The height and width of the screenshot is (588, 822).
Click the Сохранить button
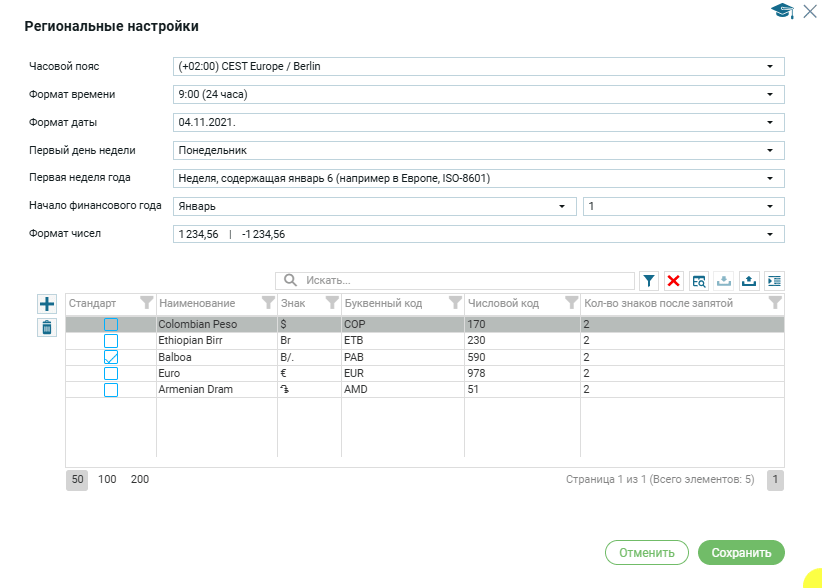click(741, 553)
